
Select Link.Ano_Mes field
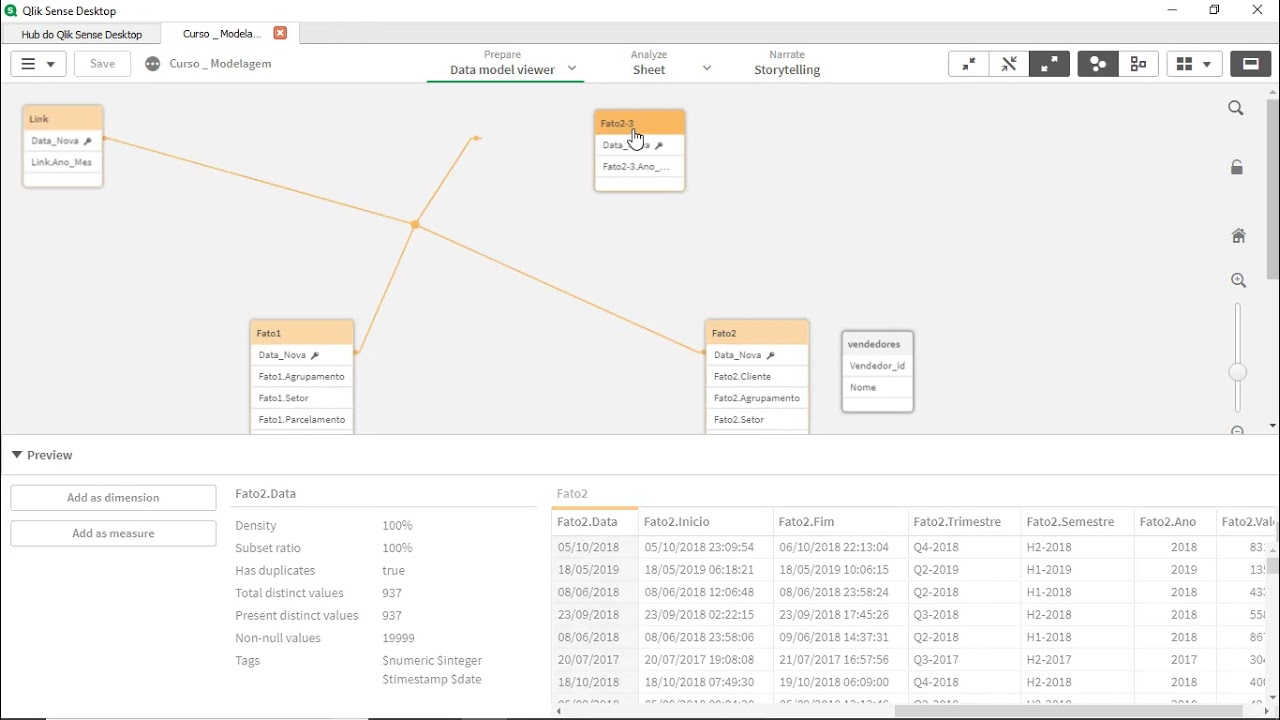point(63,162)
